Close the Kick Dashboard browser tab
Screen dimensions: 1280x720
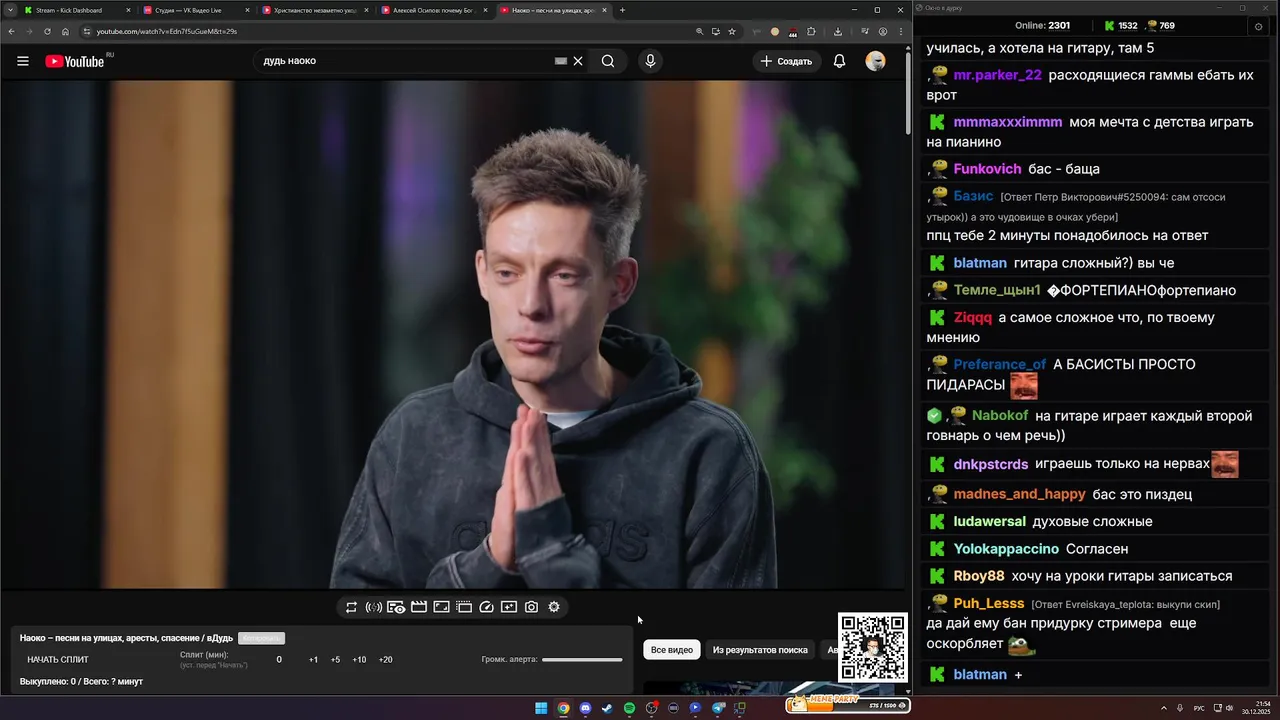coord(128,10)
